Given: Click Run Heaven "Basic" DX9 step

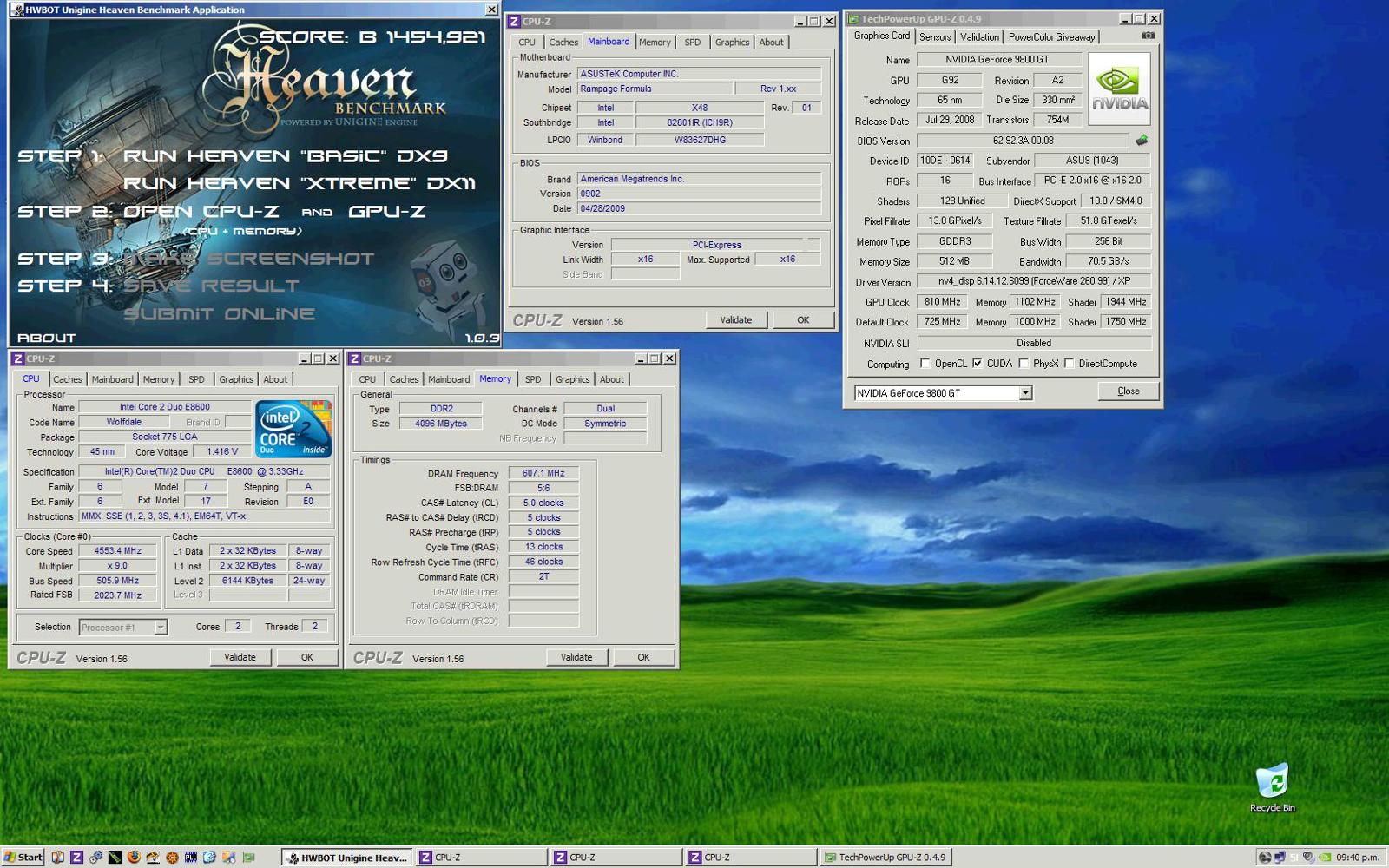Looking at the screenshot, I should click(x=286, y=156).
